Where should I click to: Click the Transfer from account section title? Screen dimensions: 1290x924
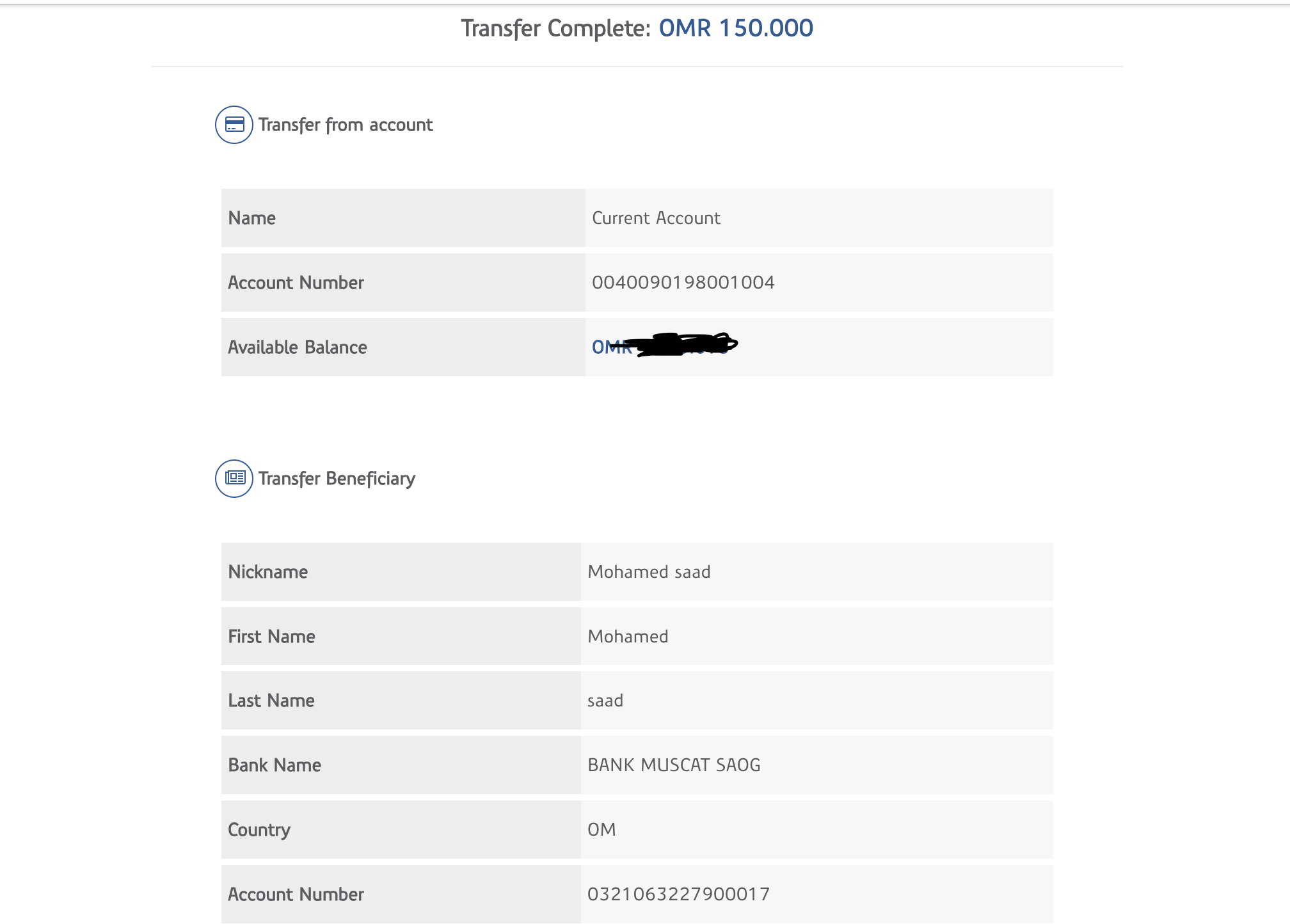pos(346,125)
